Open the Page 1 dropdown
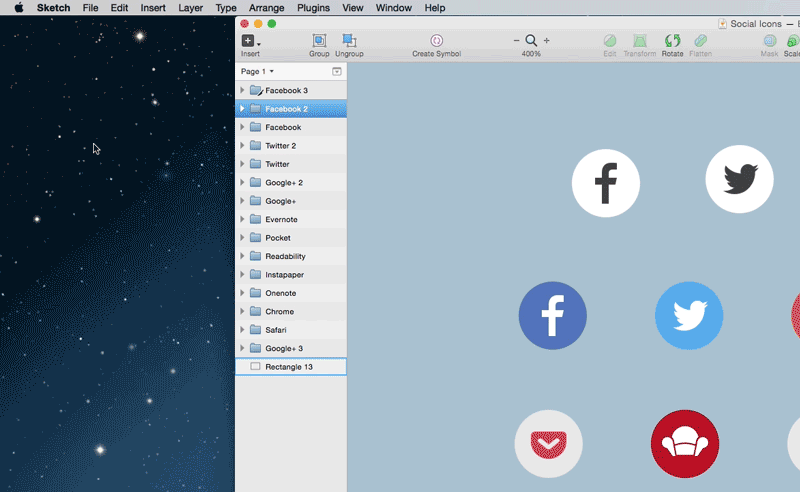 coord(257,71)
